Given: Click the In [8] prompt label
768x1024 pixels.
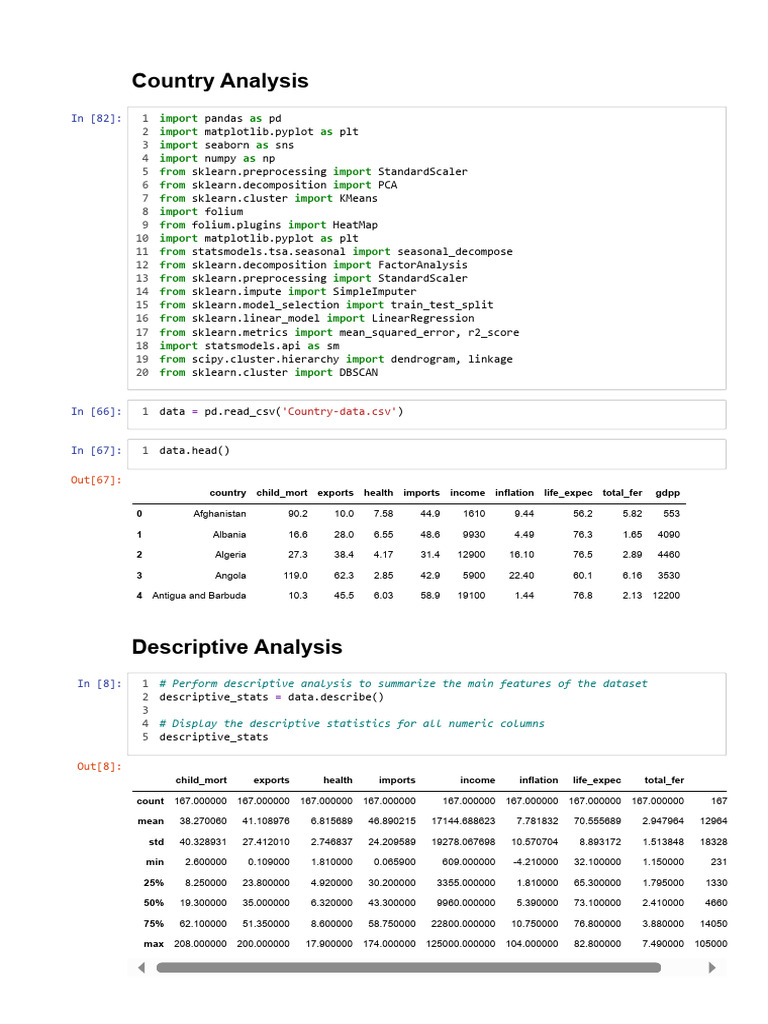Looking at the screenshot, I should click(99, 683).
